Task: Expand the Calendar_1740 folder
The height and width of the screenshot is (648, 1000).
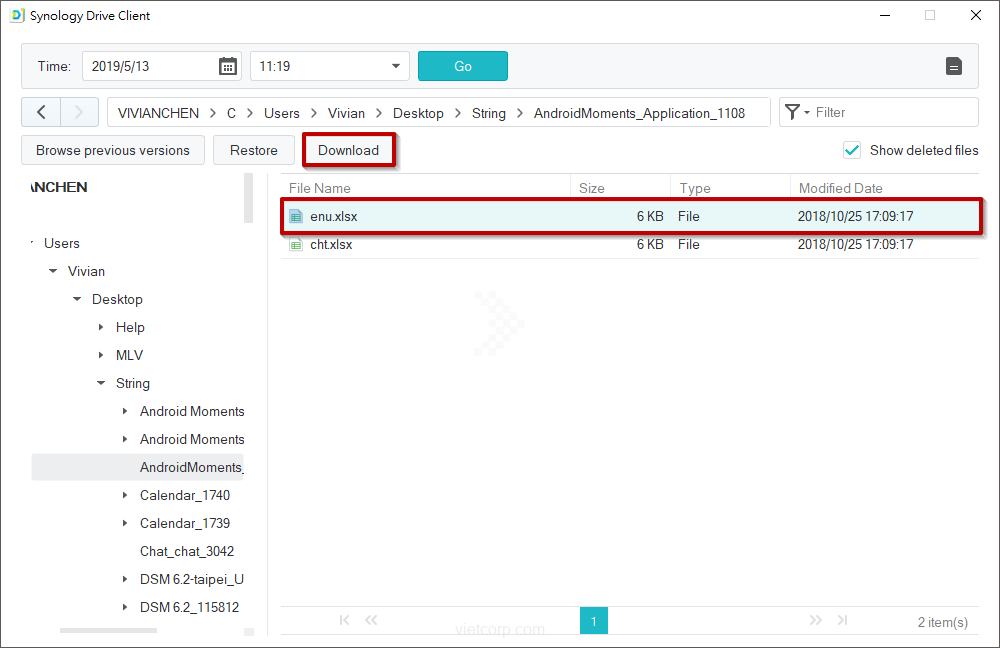Action: [x=125, y=495]
